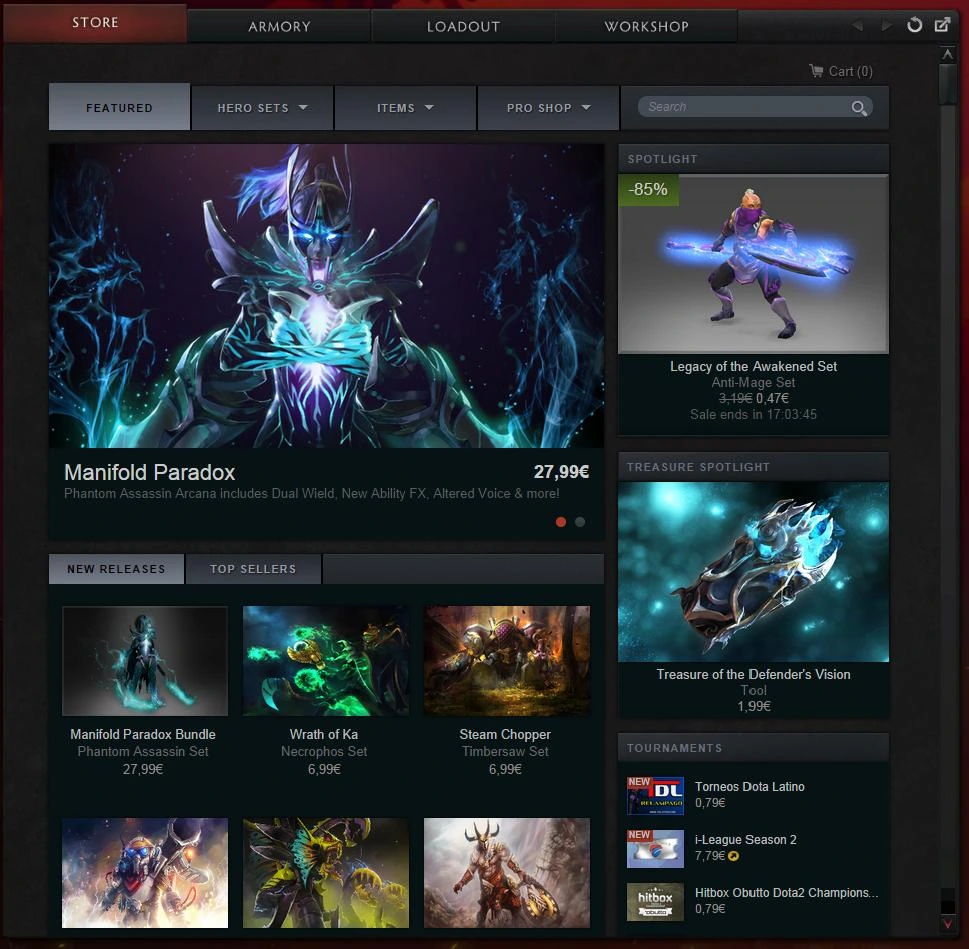The width and height of the screenshot is (969, 949).
Task: Click the vertical scrollbar thumb
Action: (x=947, y=84)
